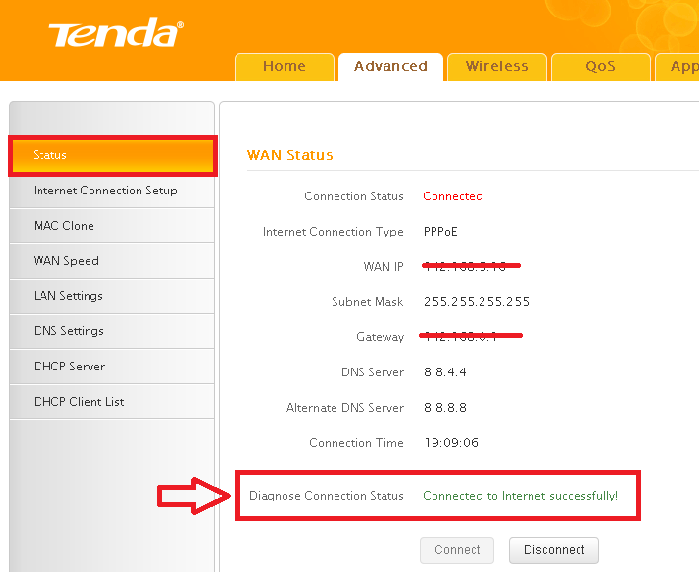
Task: Open the Home tab
Action: [284, 67]
